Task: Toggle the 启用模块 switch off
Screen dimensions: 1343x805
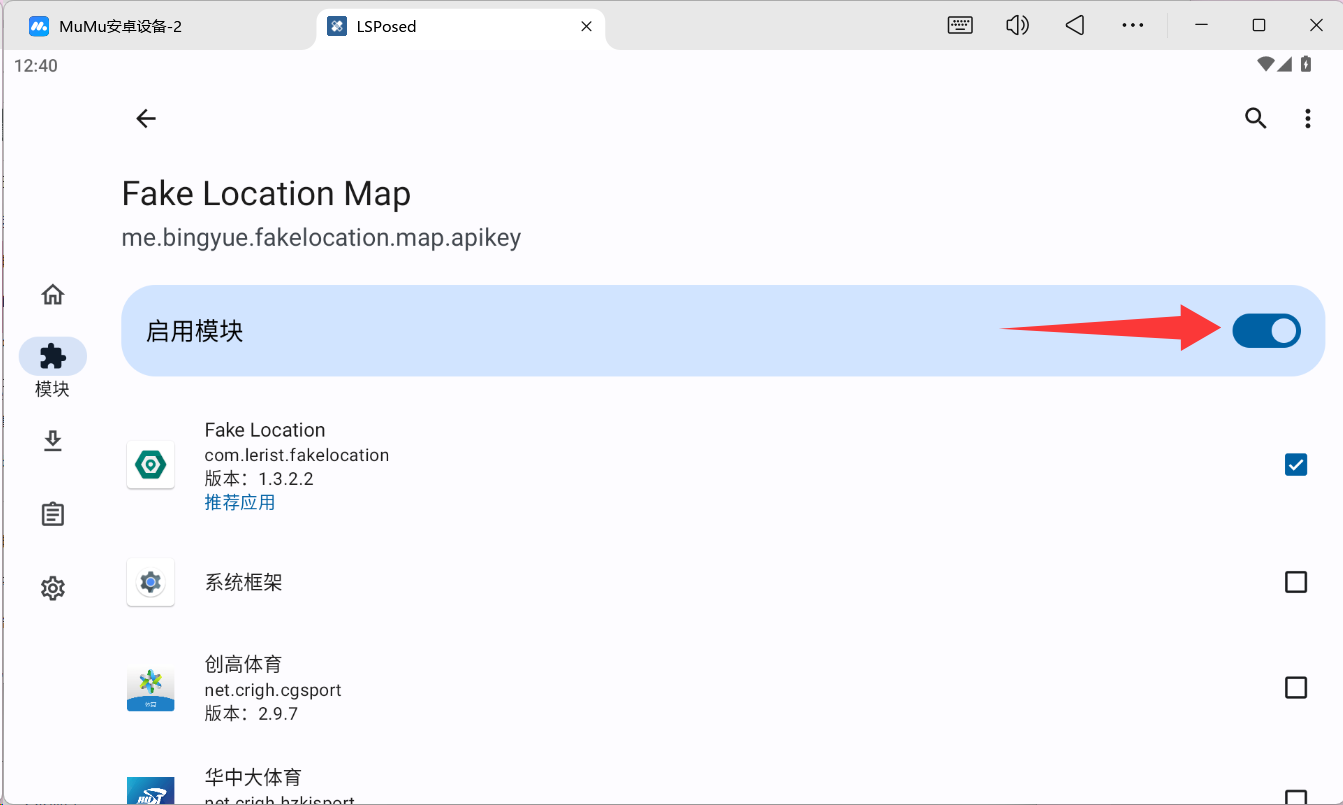Action: coord(1266,331)
